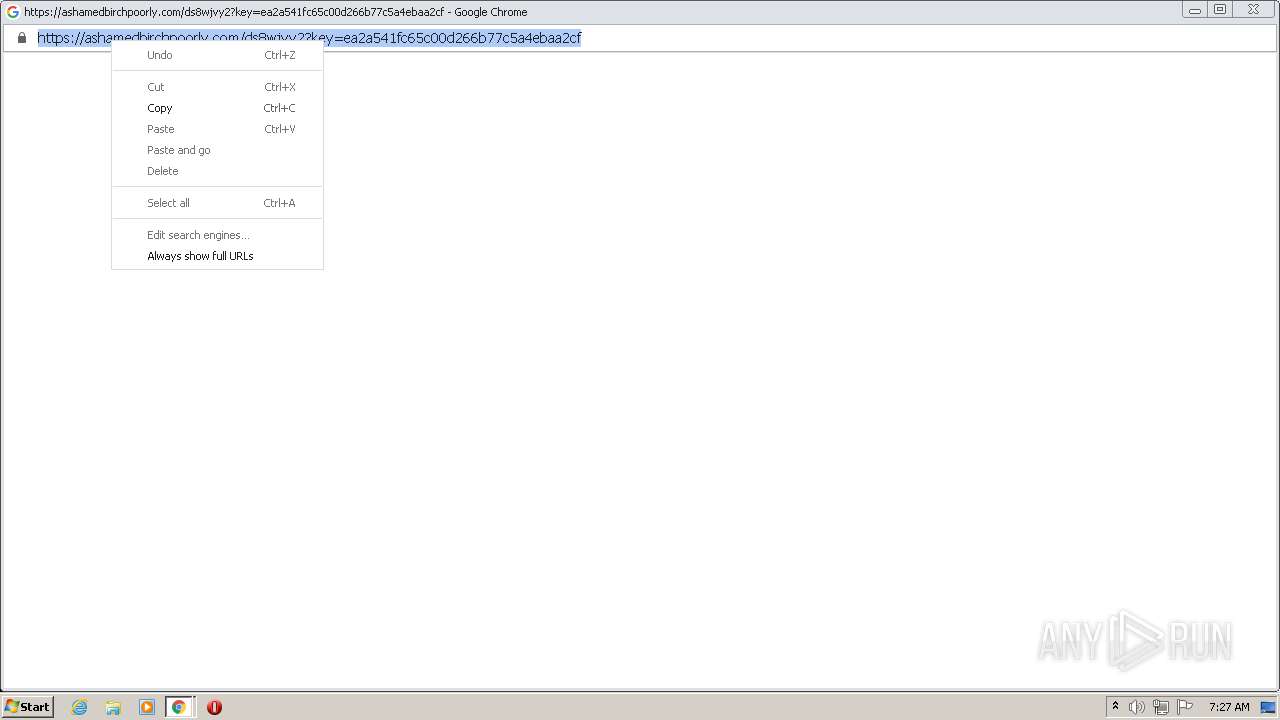Screen dimensions: 1280x720
Task: Choose Cut from context menu
Action: 217,87
